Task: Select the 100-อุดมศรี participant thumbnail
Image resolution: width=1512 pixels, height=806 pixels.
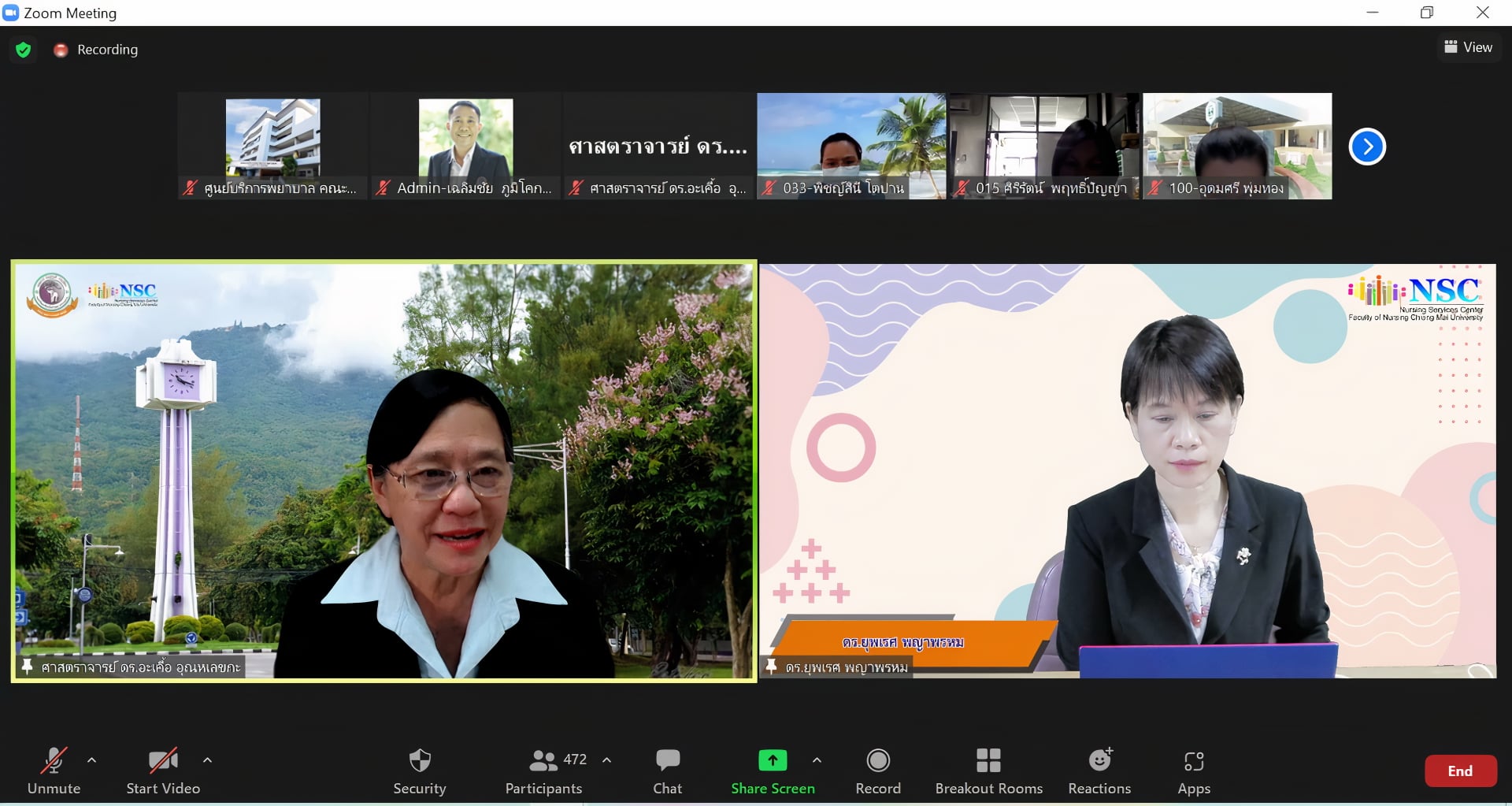Action: click(x=1237, y=146)
